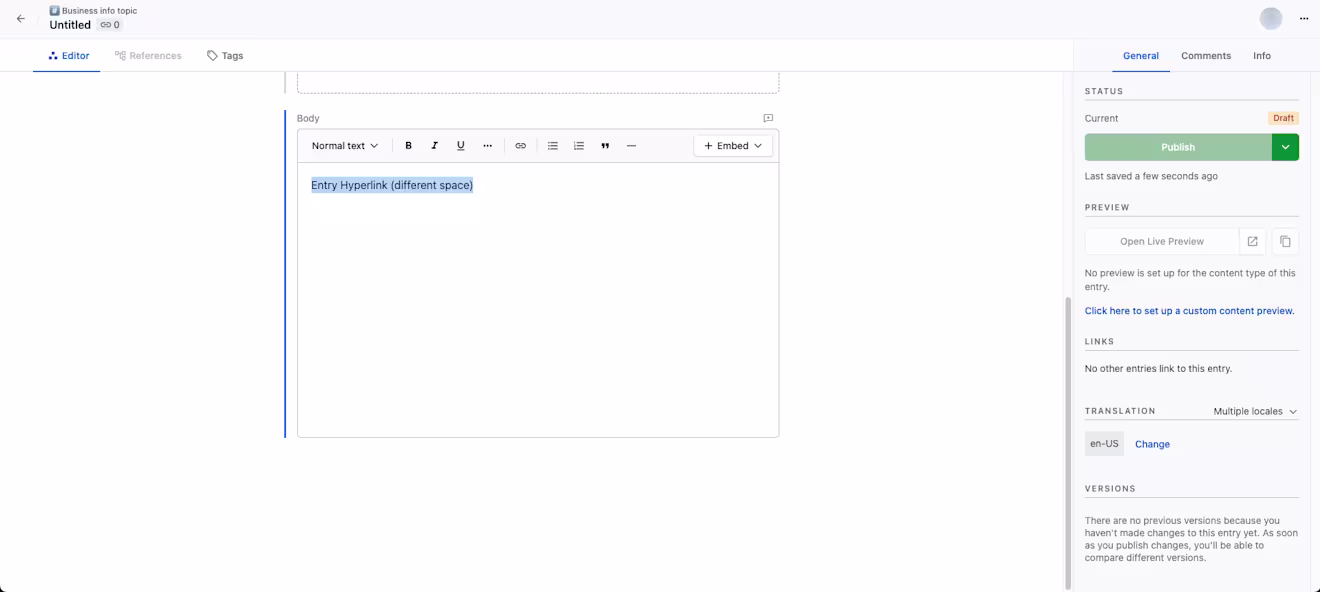Image resolution: width=1320 pixels, height=592 pixels.
Task: Open more text formatting options
Action: [487, 146]
